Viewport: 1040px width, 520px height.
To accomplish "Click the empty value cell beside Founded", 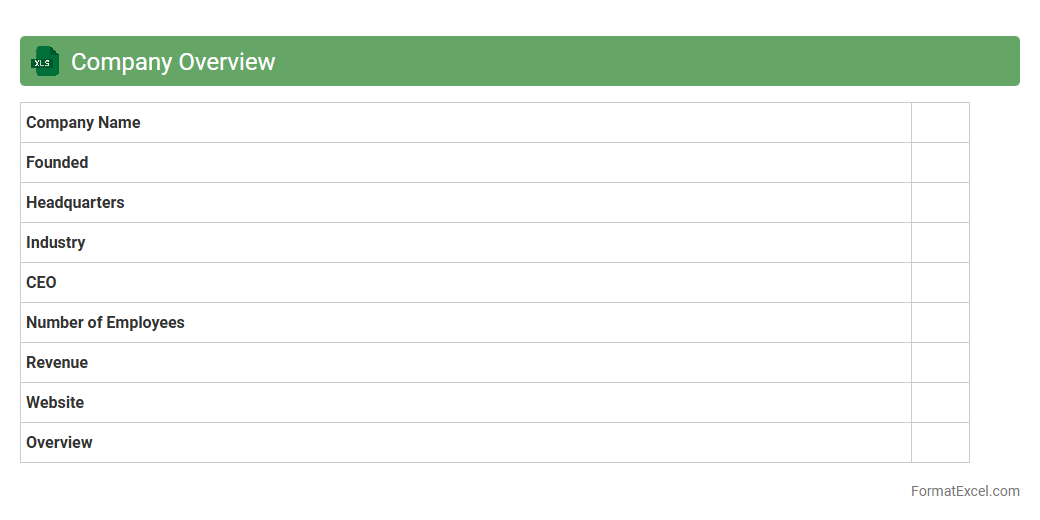I will (940, 163).
